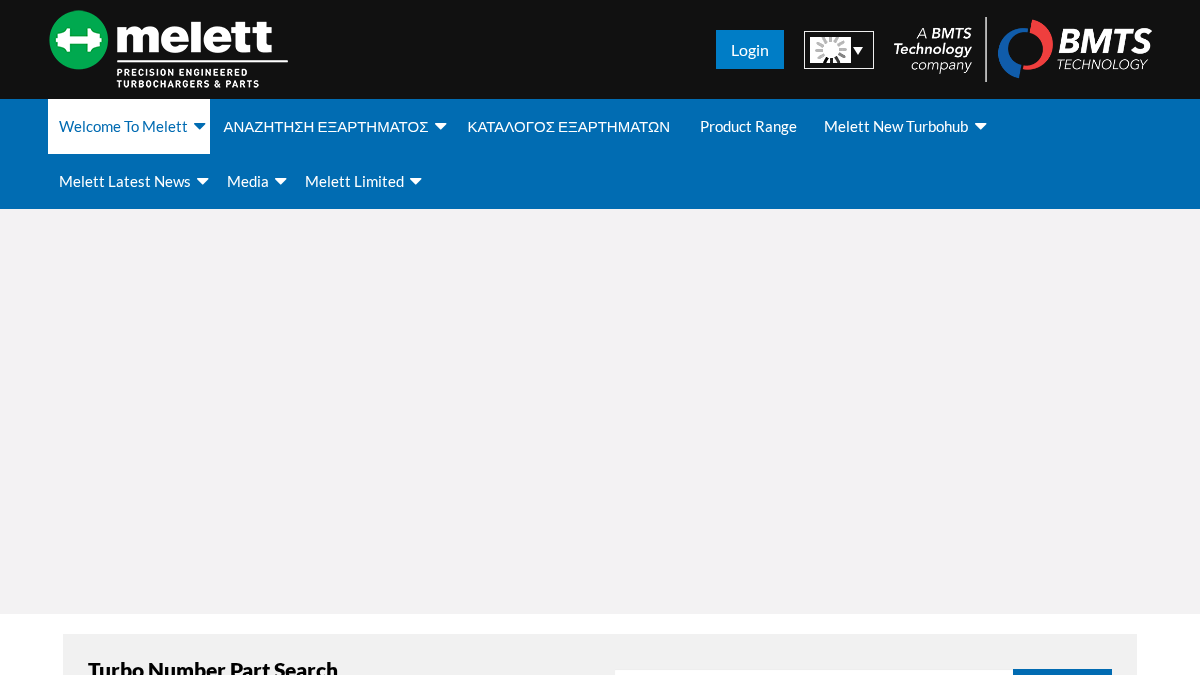Open the Media menu item
Image resolution: width=1200 pixels, height=675 pixels.
coord(248,182)
